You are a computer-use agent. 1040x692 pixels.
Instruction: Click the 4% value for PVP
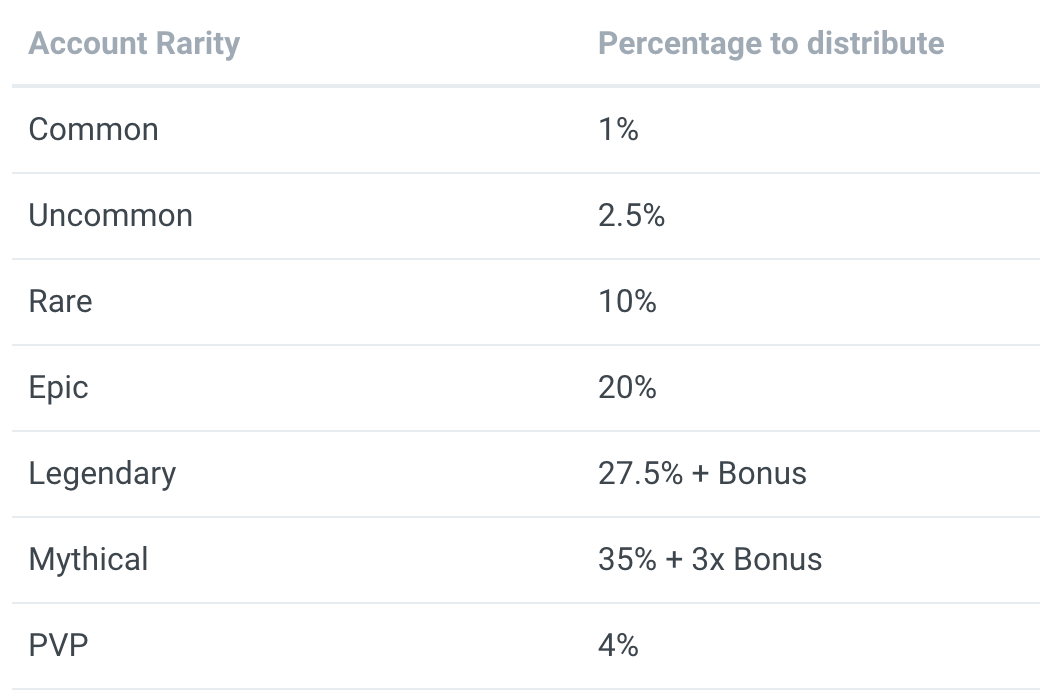click(618, 646)
